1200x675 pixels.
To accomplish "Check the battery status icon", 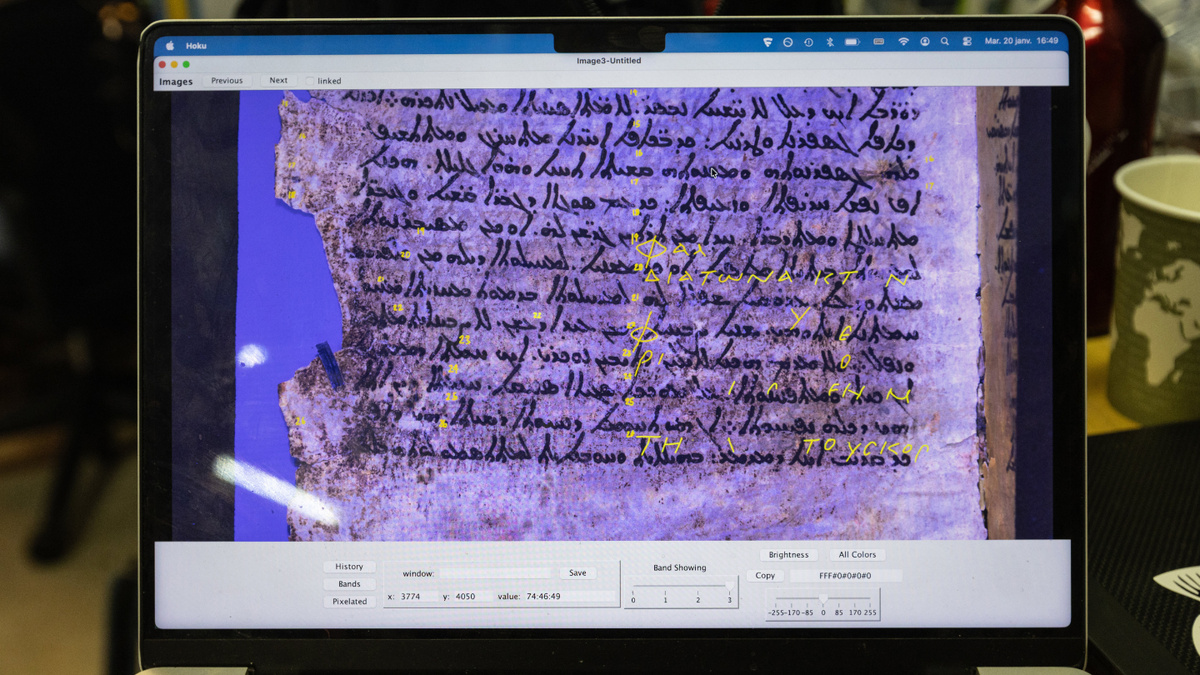I will coord(852,42).
